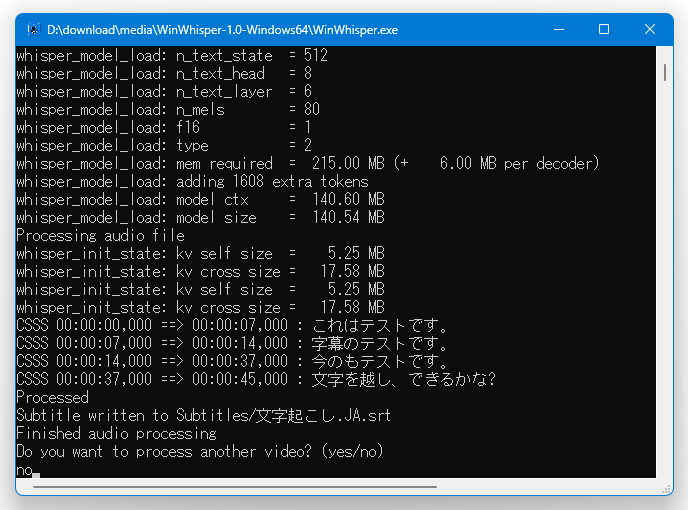Click the first 'kv cross size = 17.58 MB' line

pos(201,272)
